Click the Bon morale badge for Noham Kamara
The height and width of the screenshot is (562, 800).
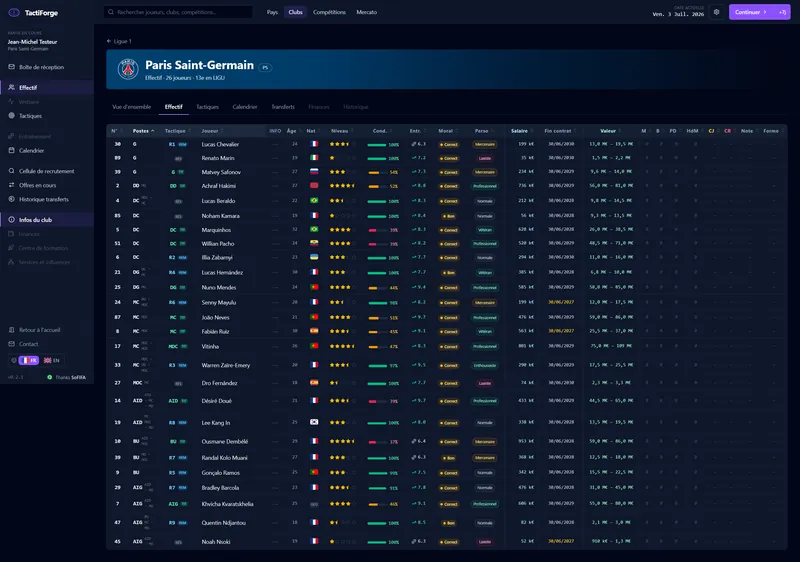click(448, 216)
